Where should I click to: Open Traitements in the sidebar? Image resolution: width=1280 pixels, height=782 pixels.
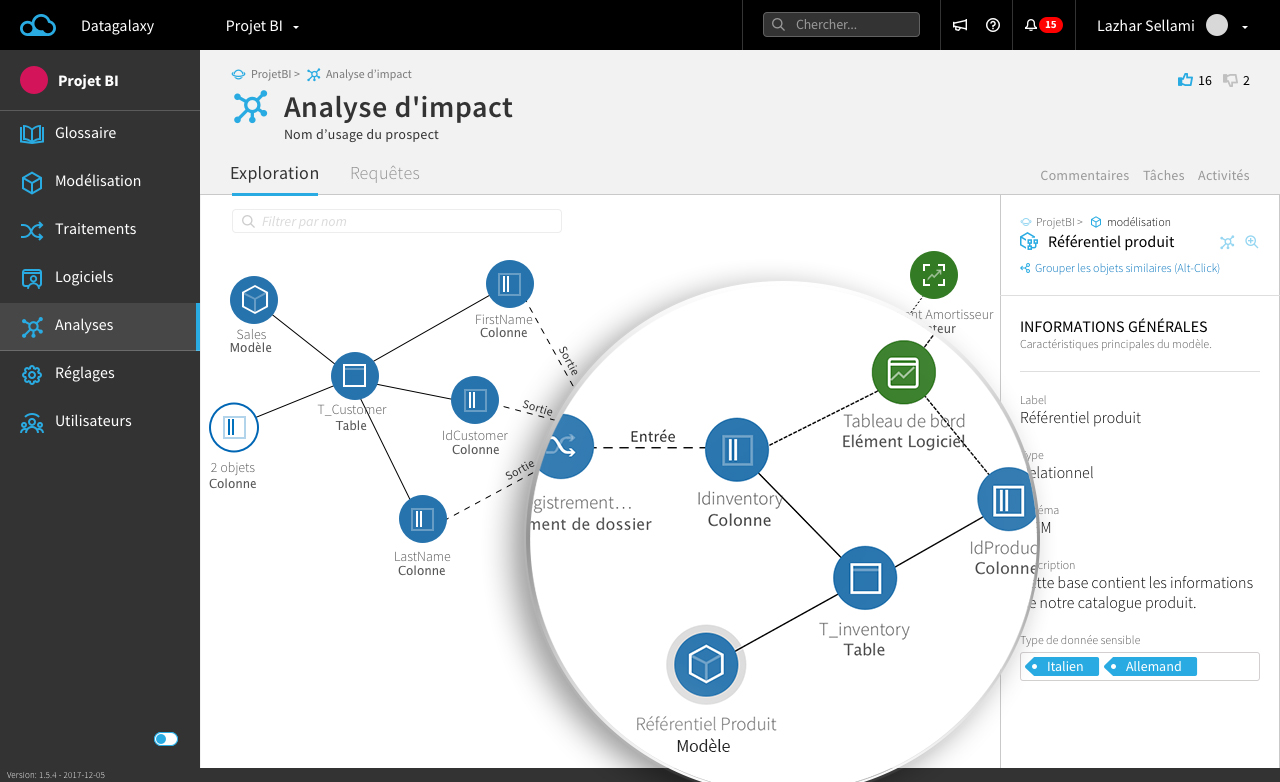[95, 229]
